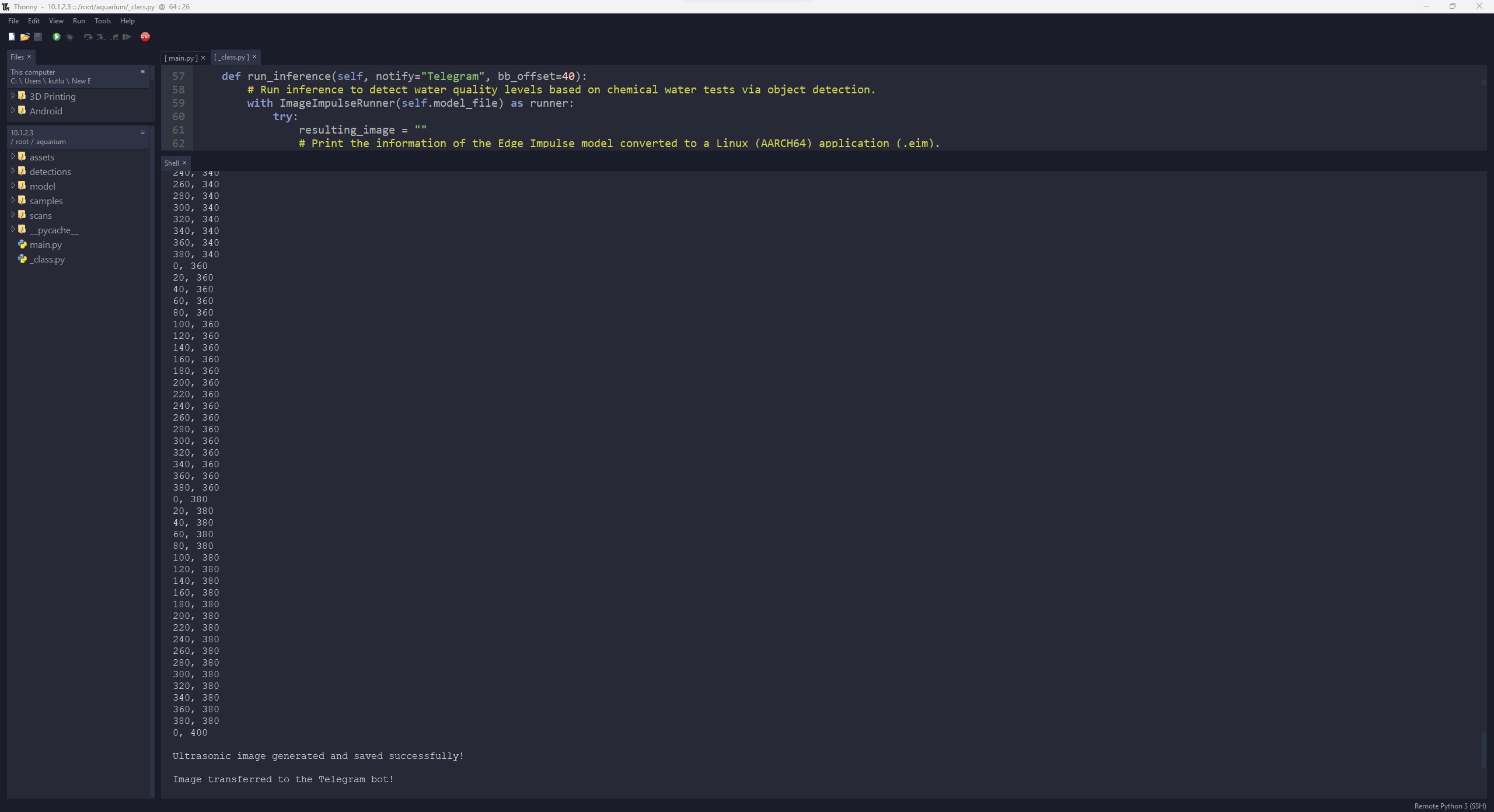The image size is (1494, 812).
Task: Open the This computer panel menu
Action: click(x=142, y=72)
